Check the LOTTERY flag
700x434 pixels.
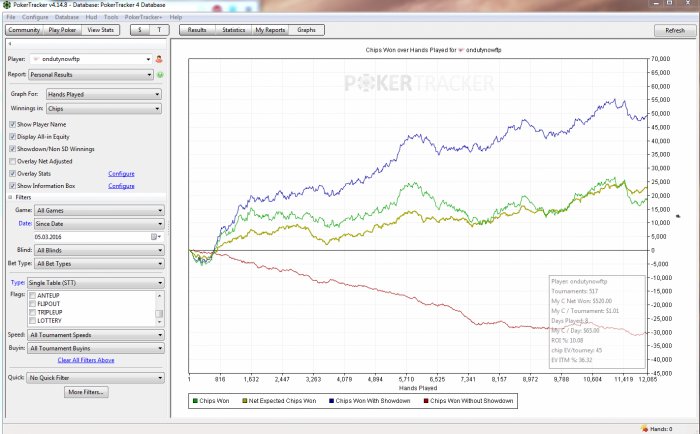point(32,321)
